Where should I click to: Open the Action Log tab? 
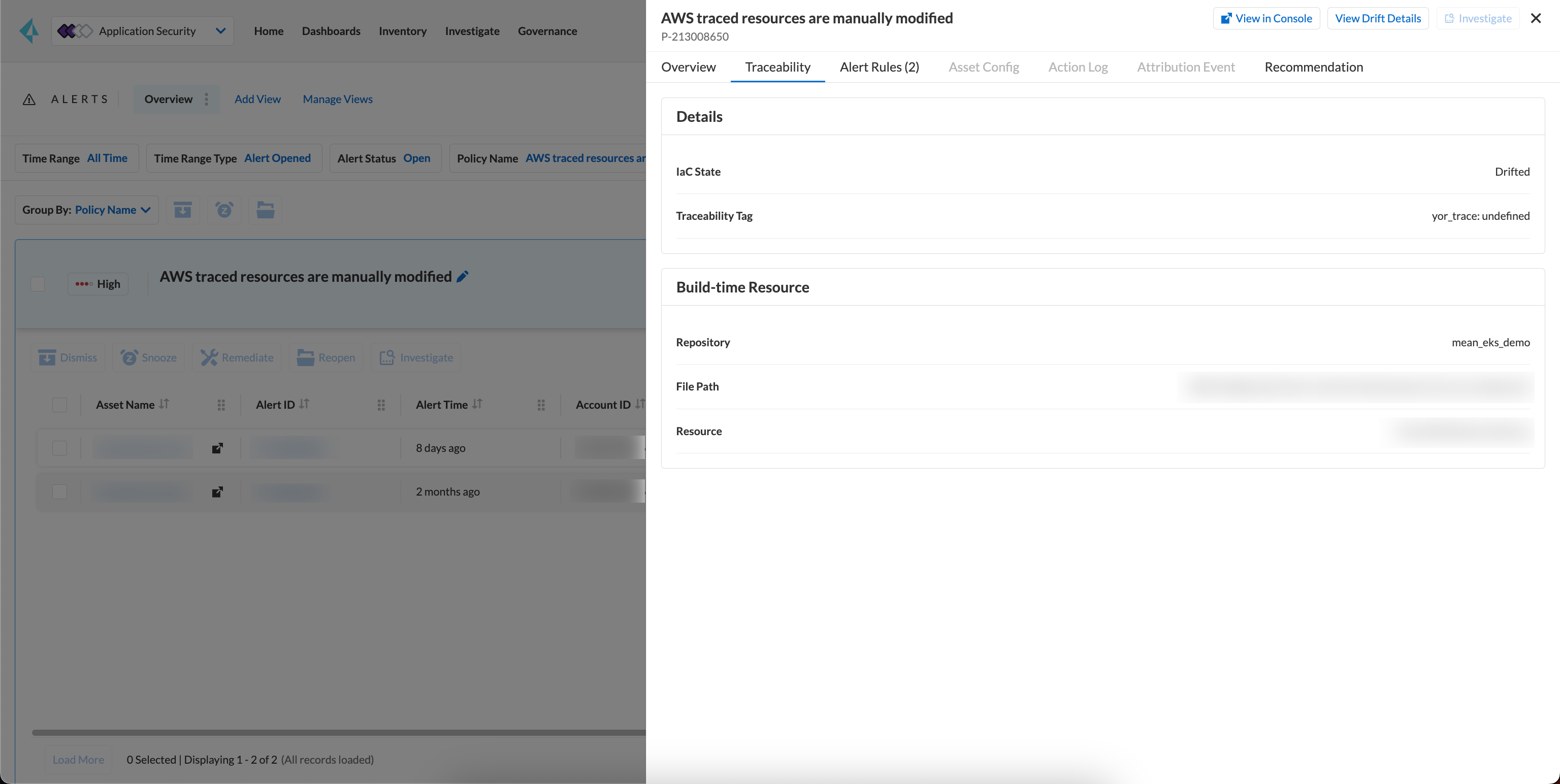(1078, 67)
